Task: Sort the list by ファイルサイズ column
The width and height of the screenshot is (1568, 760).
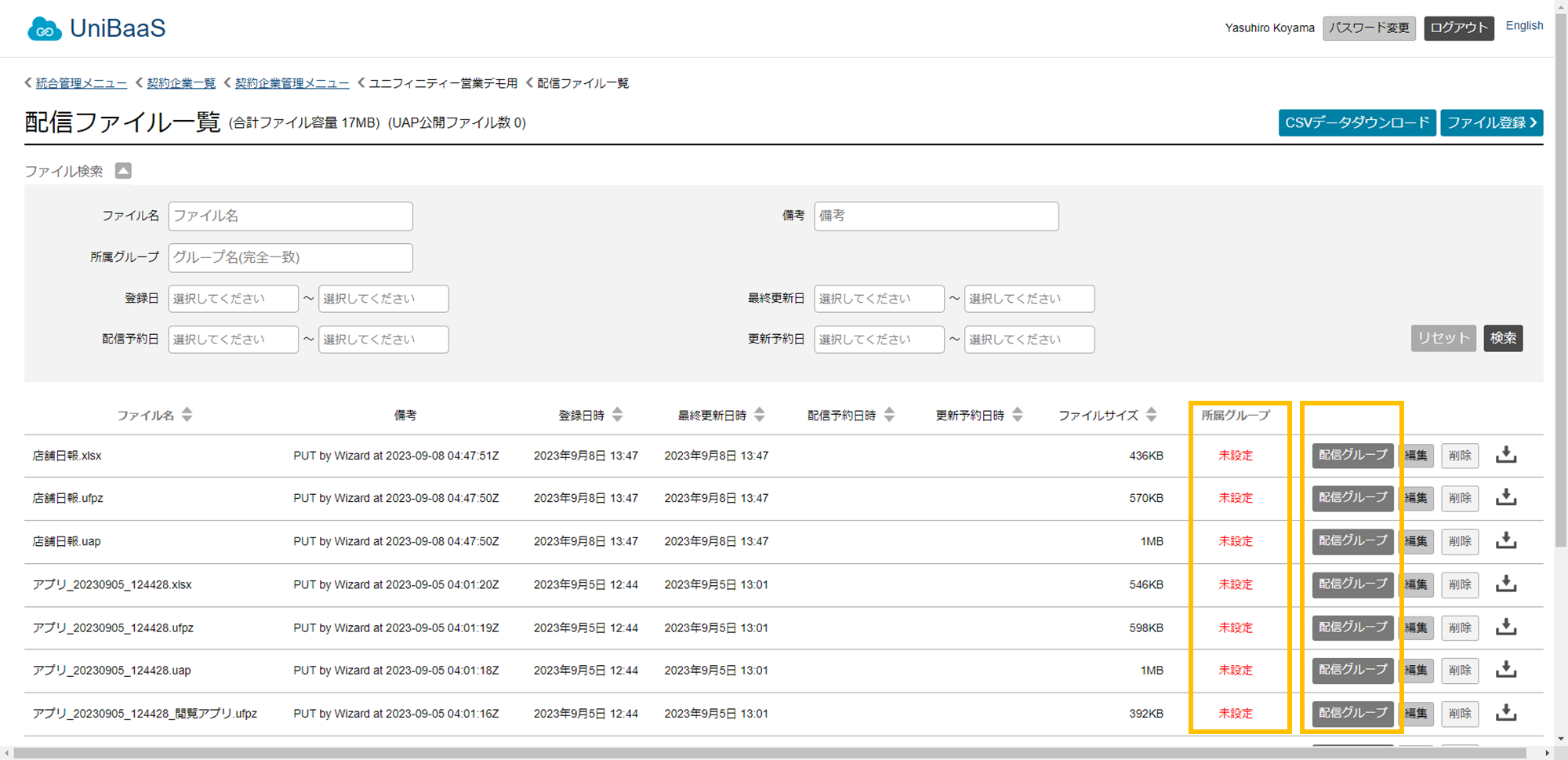Action: [1151, 415]
